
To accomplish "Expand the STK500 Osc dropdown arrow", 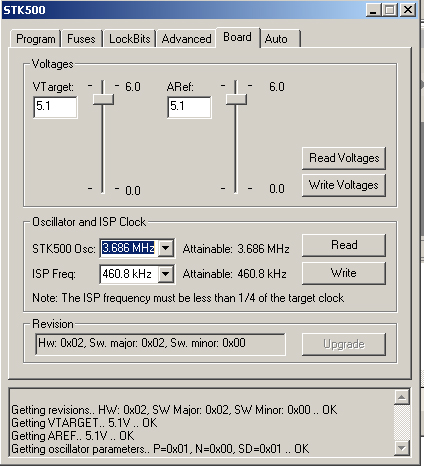I will pyautogui.click(x=166, y=248).
